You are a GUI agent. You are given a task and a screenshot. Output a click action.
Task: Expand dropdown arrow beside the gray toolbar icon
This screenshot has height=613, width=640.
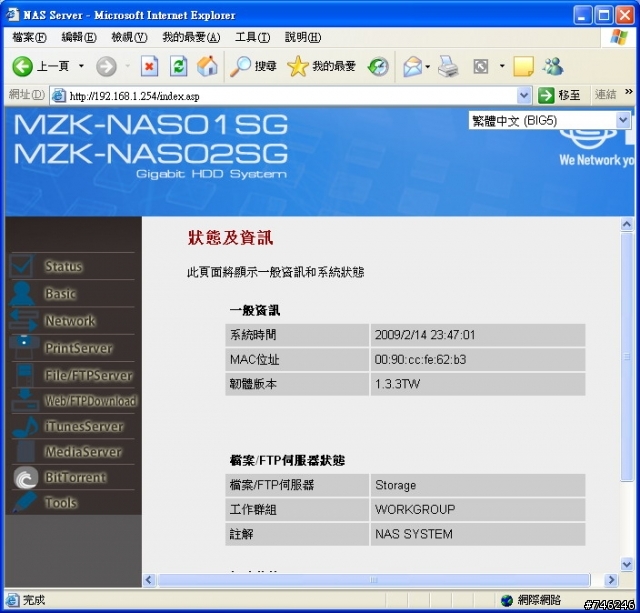coord(502,66)
